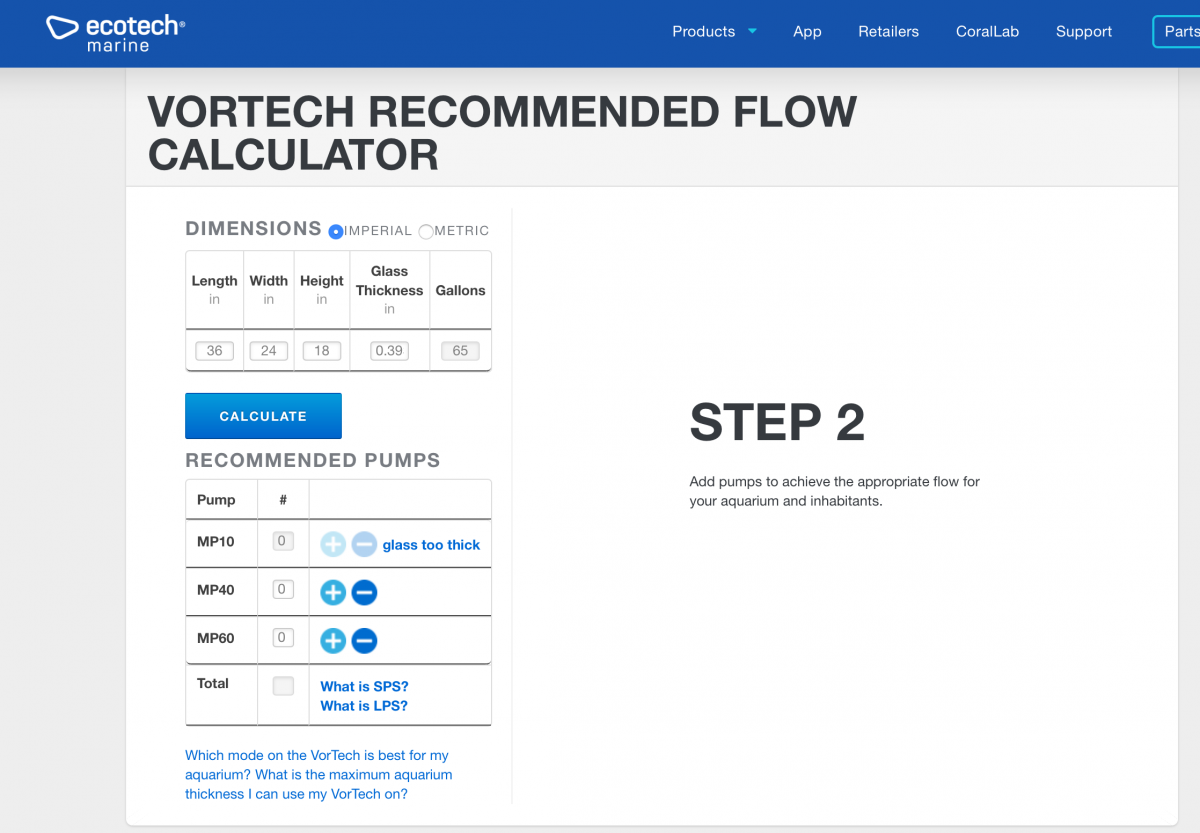
Task: Click the Length input field
Action: (x=214, y=351)
